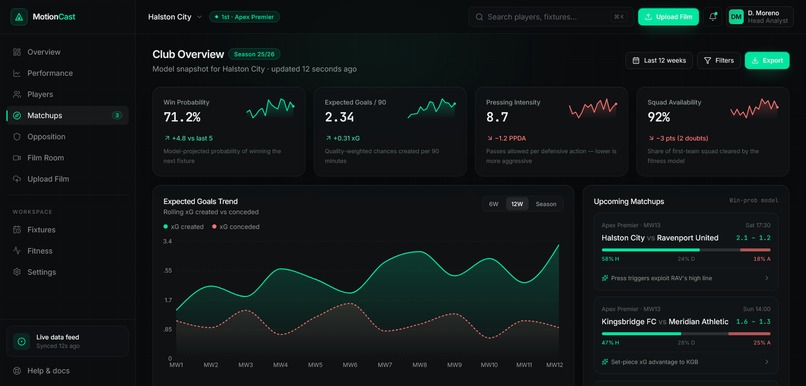
Task: Open notifications bell
Action: click(x=712, y=17)
